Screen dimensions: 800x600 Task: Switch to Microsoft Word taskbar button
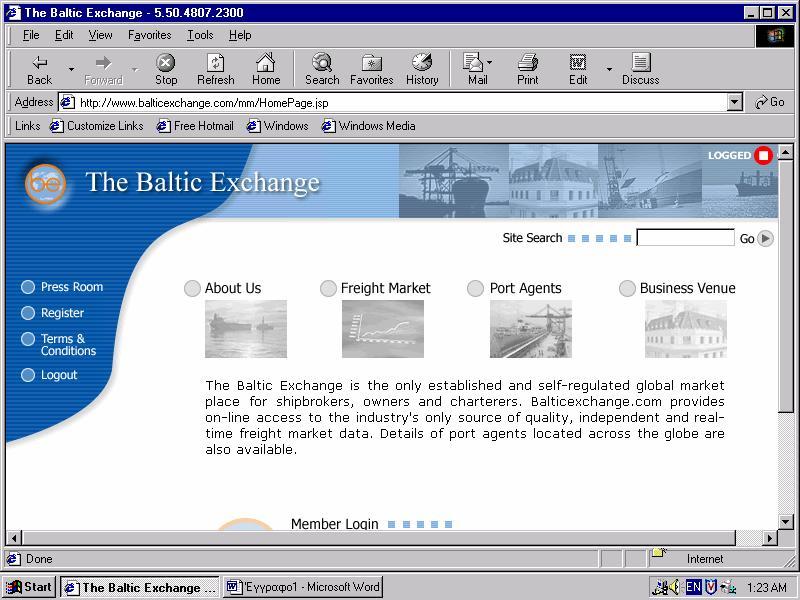303,587
